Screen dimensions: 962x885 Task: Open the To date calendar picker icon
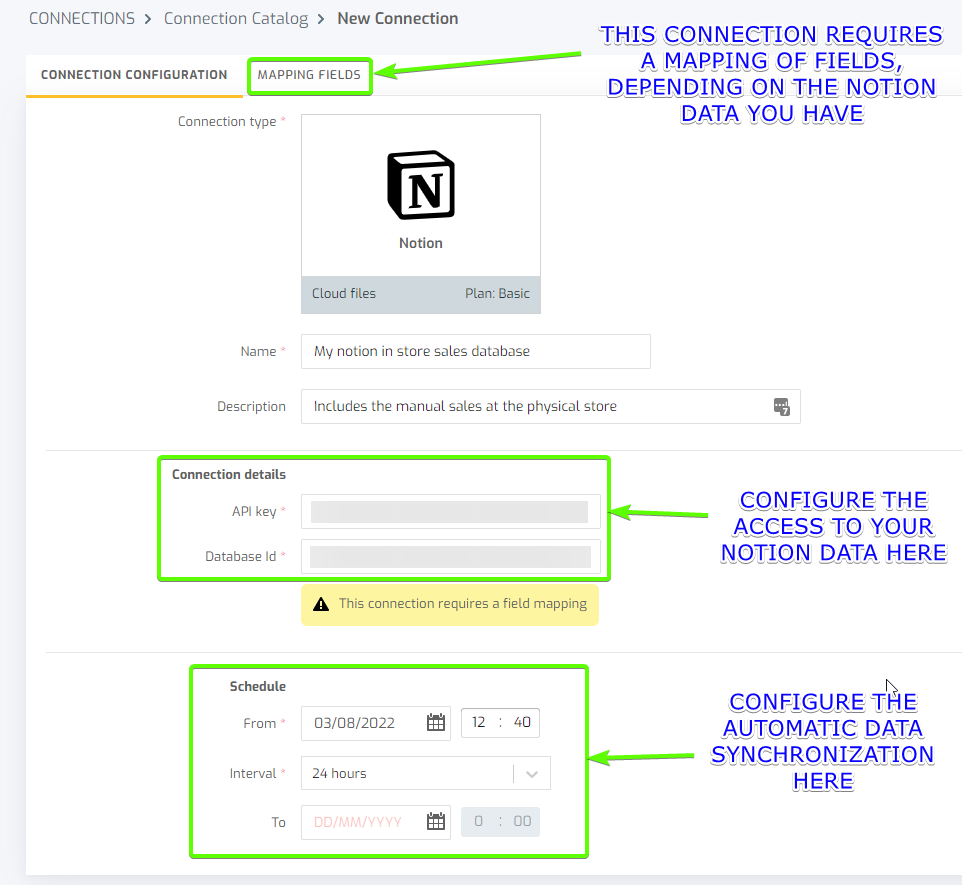pos(436,821)
